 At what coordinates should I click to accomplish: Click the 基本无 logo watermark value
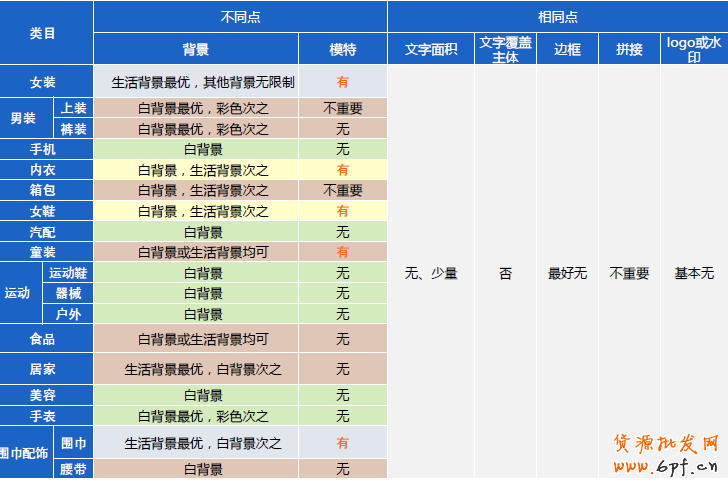coord(693,273)
